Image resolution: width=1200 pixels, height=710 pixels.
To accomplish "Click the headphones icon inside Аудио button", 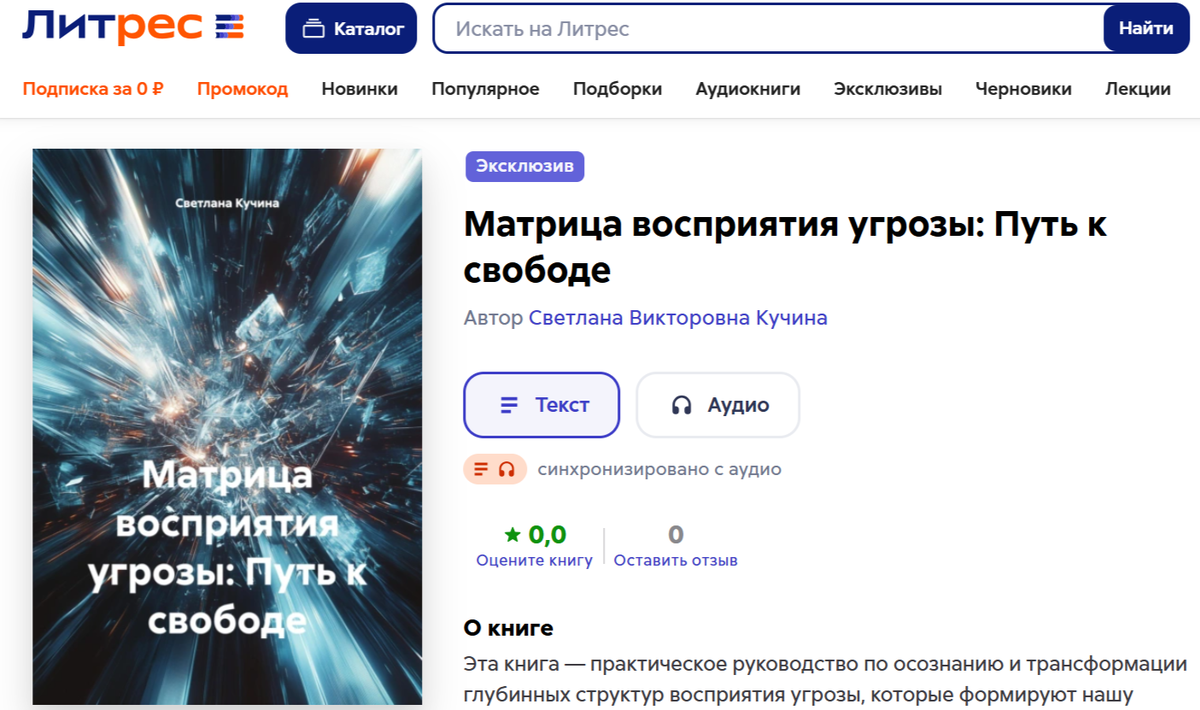I will (x=682, y=405).
